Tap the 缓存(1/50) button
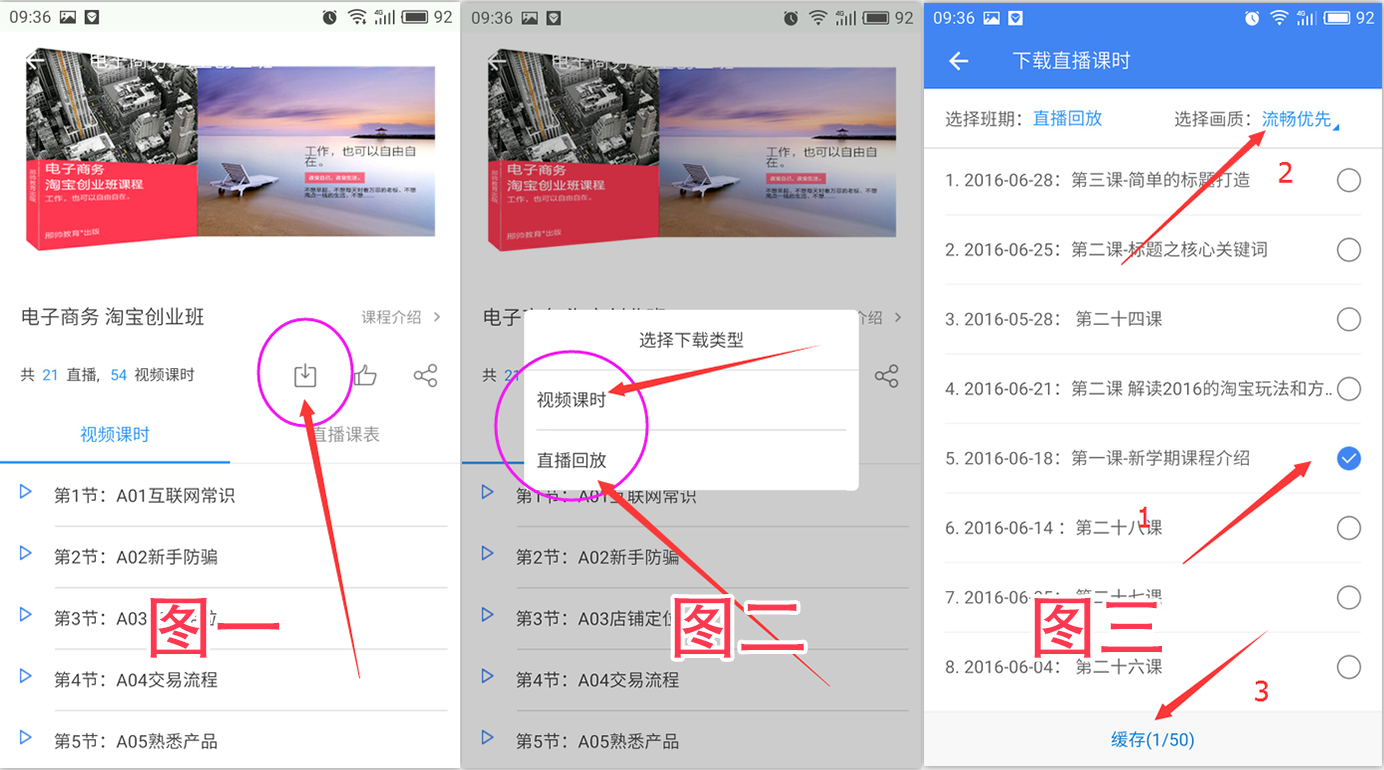Screen dimensions: 1384x770 [1152, 740]
